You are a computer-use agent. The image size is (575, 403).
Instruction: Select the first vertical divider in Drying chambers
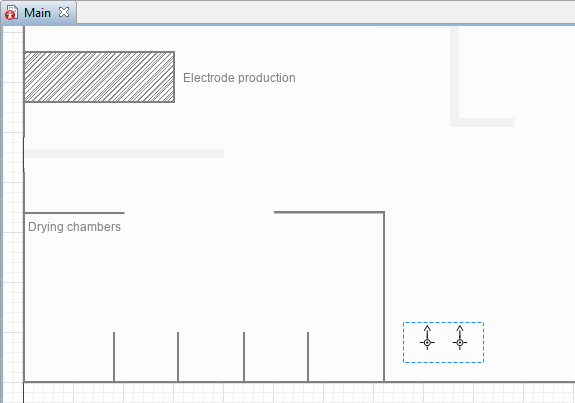click(x=114, y=357)
